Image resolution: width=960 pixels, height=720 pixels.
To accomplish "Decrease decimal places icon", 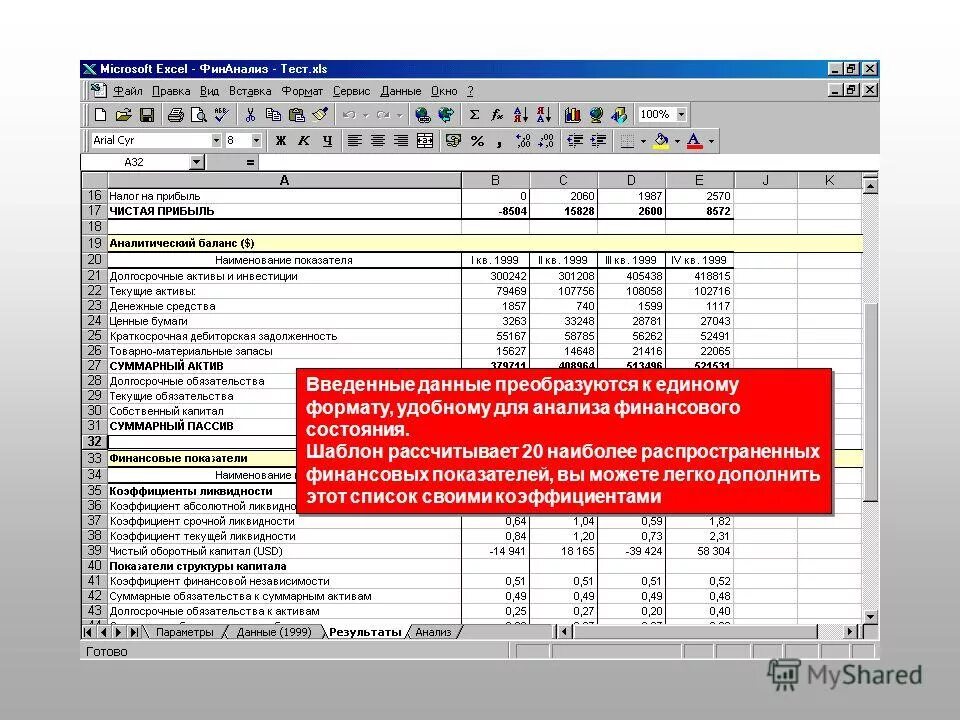I will click(546, 141).
